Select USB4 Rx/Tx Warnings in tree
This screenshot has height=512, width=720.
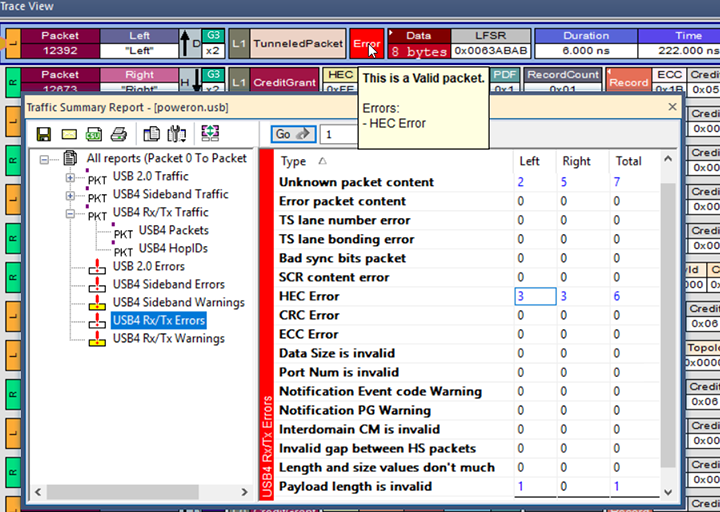click(x=168, y=339)
